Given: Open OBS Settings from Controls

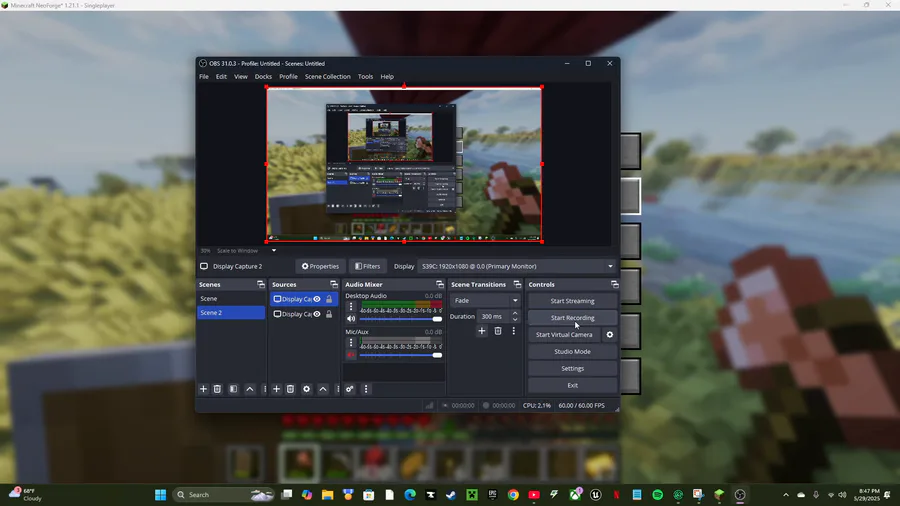Looking at the screenshot, I should click(572, 368).
